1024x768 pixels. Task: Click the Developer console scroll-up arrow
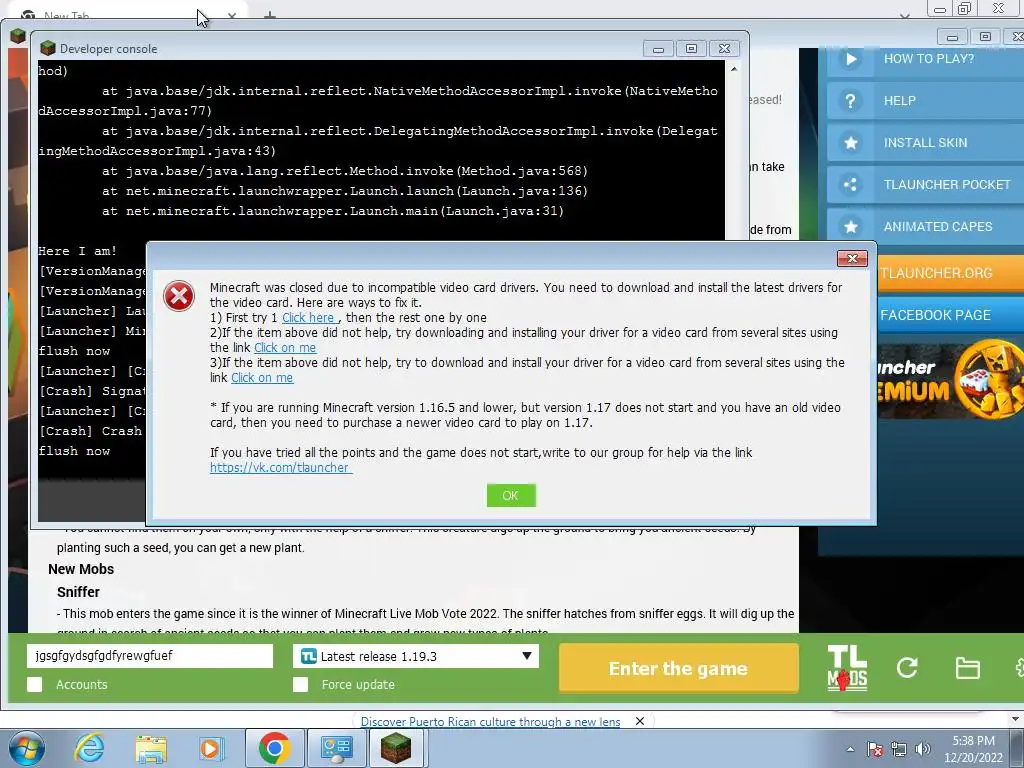point(734,69)
